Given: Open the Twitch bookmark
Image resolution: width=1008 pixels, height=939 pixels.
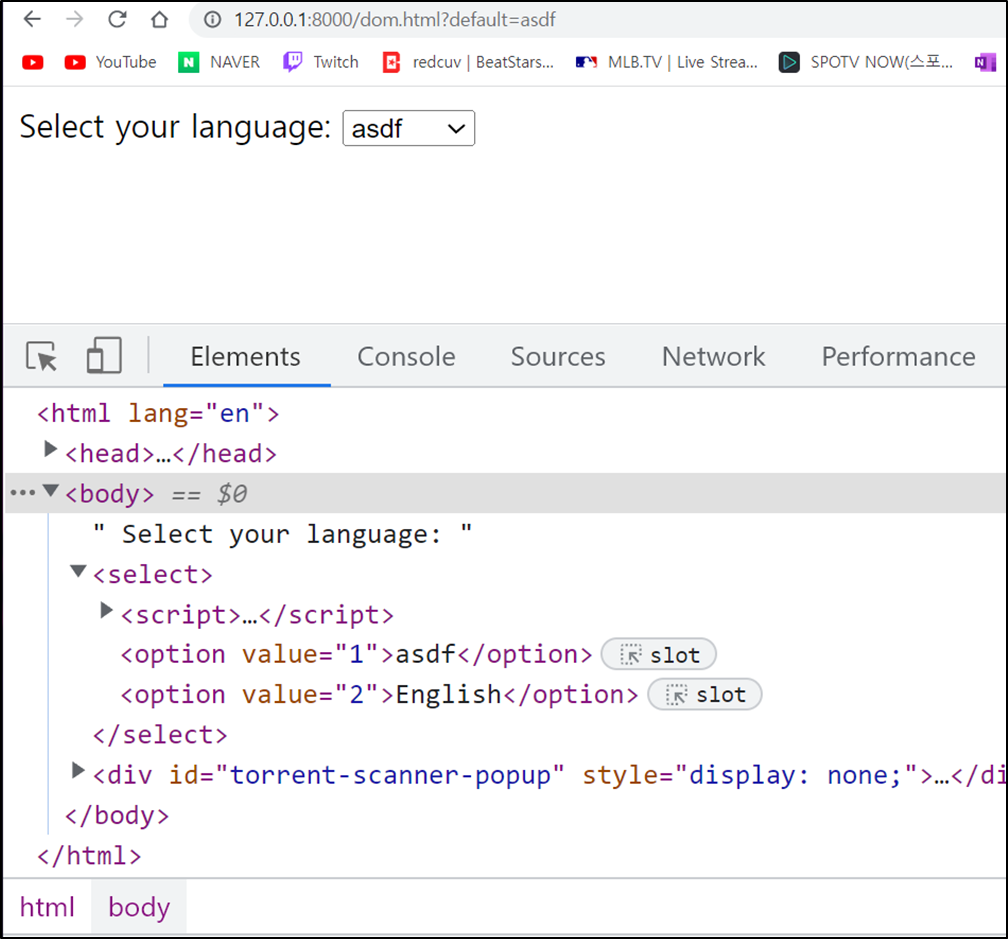Looking at the screenshot, I should click(320, 62).
